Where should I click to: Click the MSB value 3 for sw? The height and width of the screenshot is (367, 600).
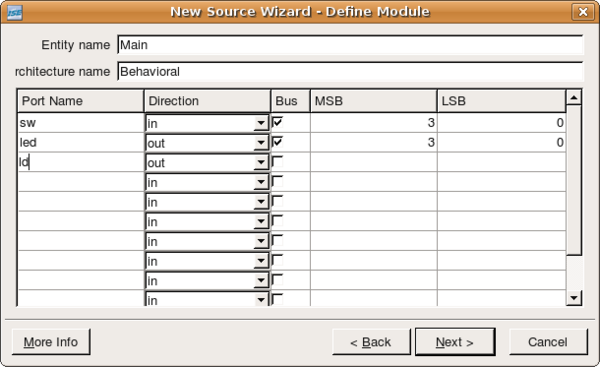click(x=373, y=123)
